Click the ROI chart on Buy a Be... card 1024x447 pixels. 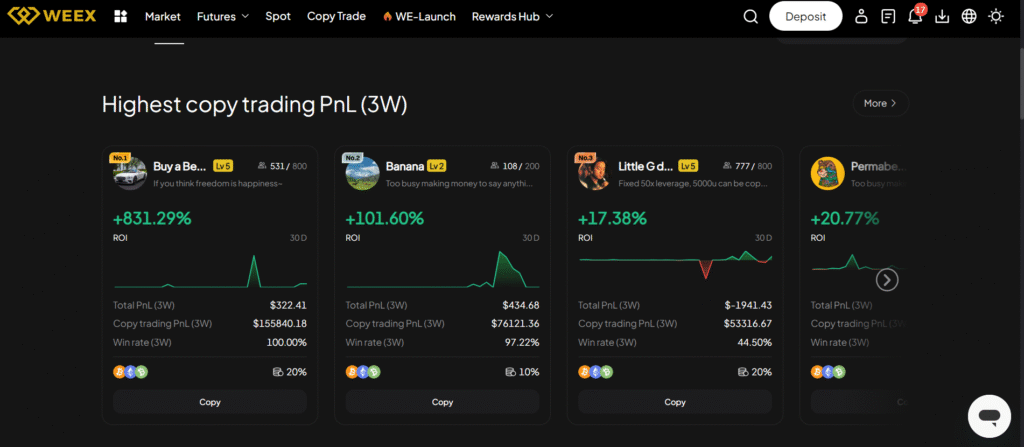(x=210, y=271)
